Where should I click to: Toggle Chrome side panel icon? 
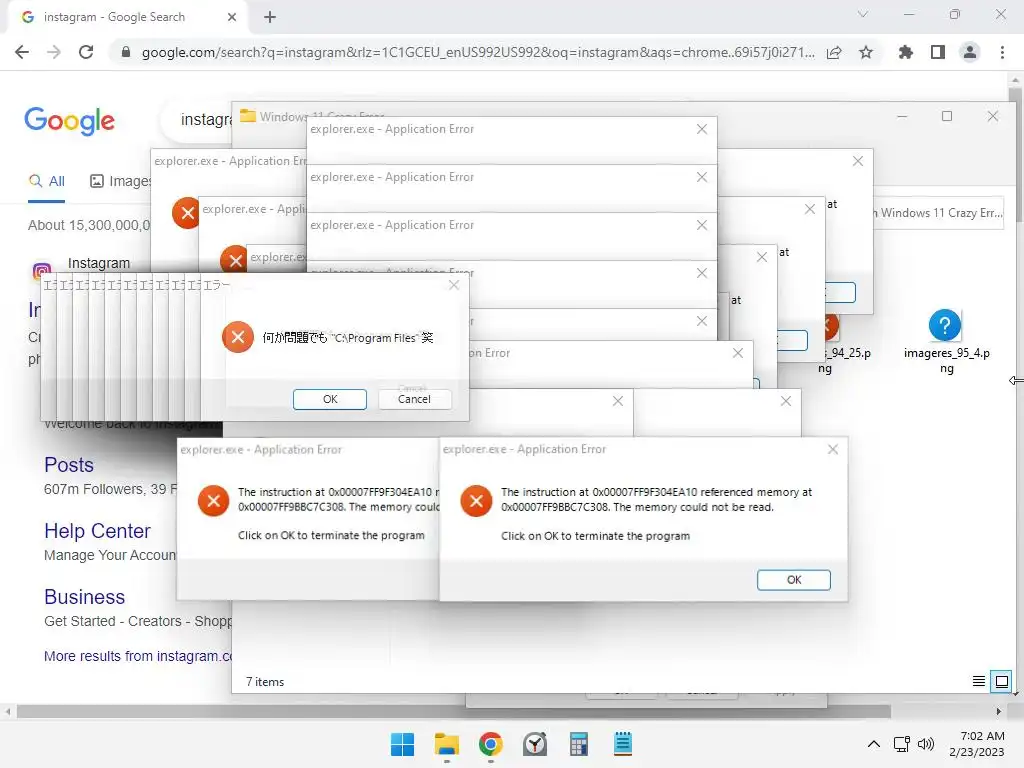click(938, 52)
